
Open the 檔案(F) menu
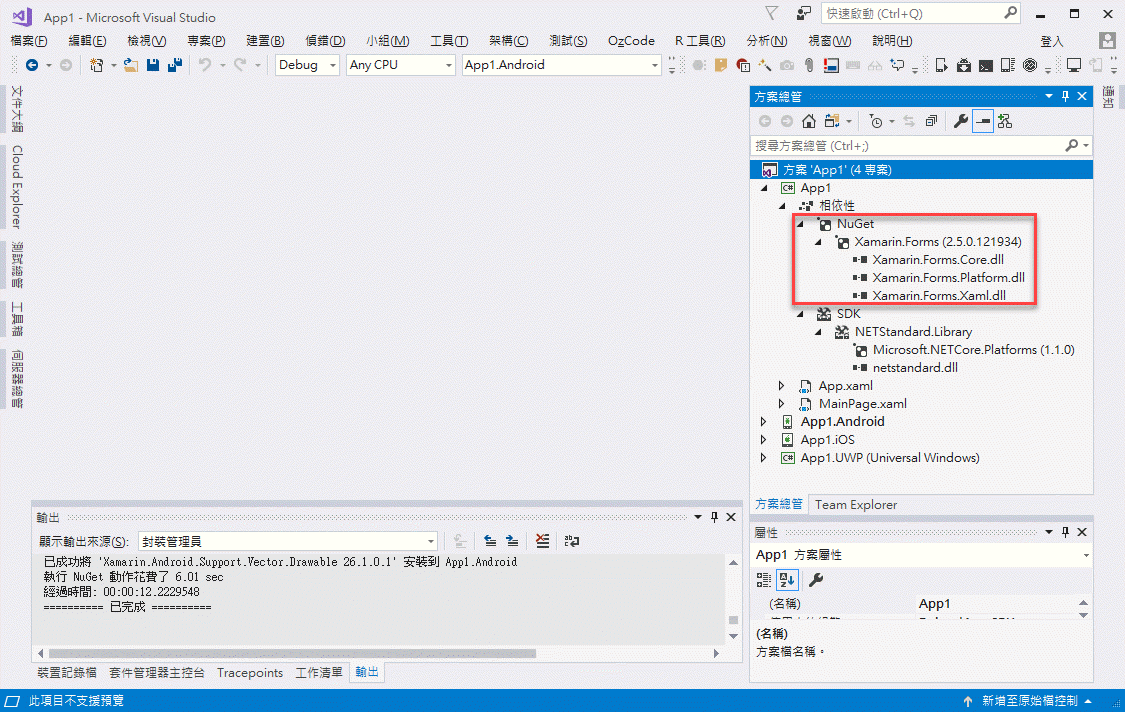(29, 41)
